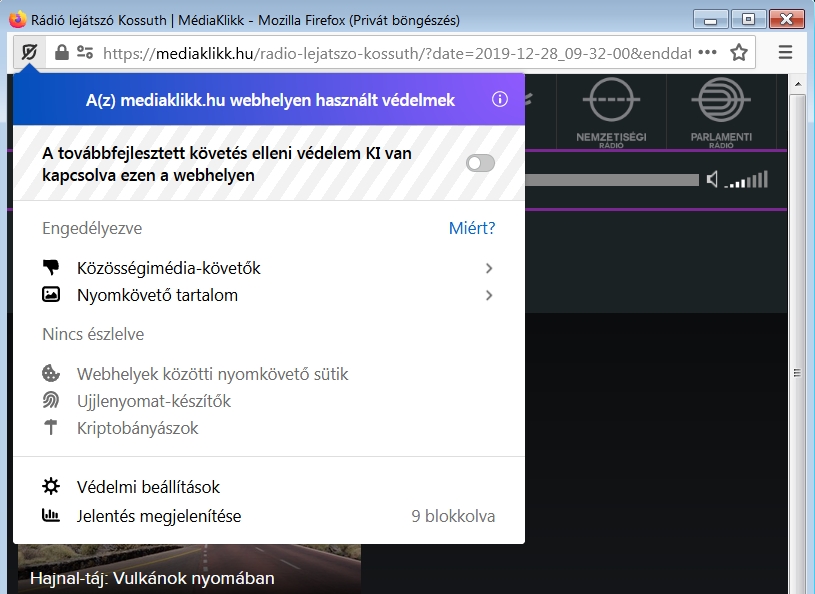Open Közösségimédia-követők details

click(269, 268)
